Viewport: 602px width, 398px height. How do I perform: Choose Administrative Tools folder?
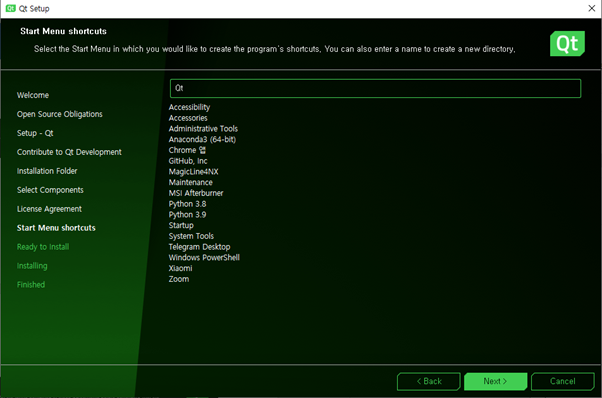click(x=203, y=129)
